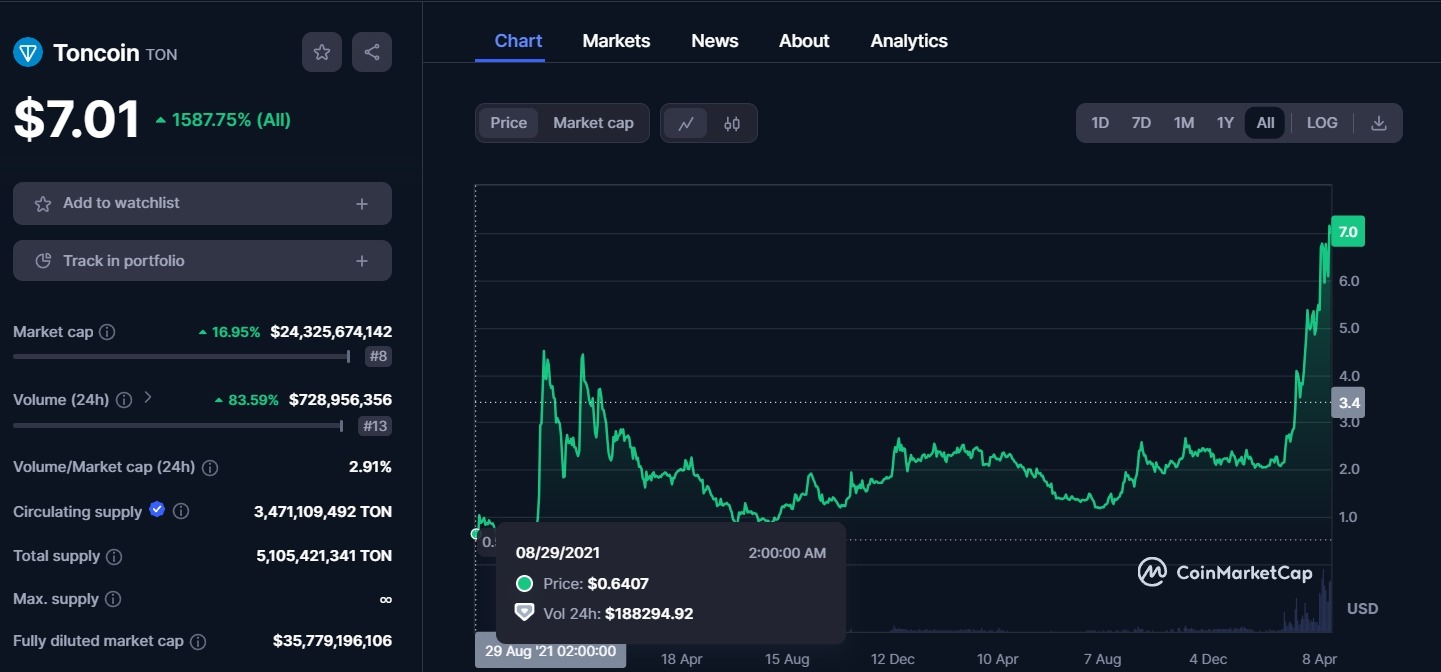Image resolution: width=1441 pixels, height=672 pixels.
Task: Click the Market cap rank progress bar
Action: [180, 356]
